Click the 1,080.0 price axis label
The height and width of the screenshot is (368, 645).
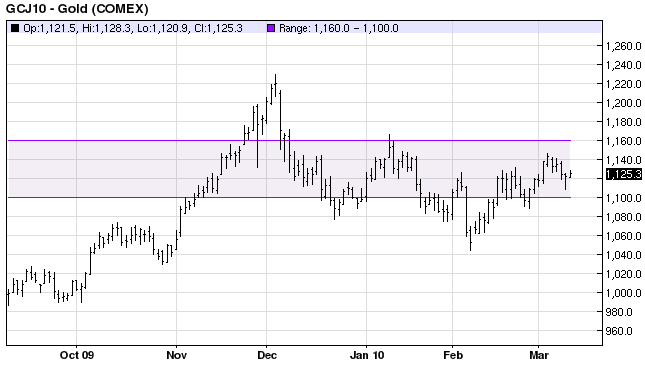click(x=623, y=217)
